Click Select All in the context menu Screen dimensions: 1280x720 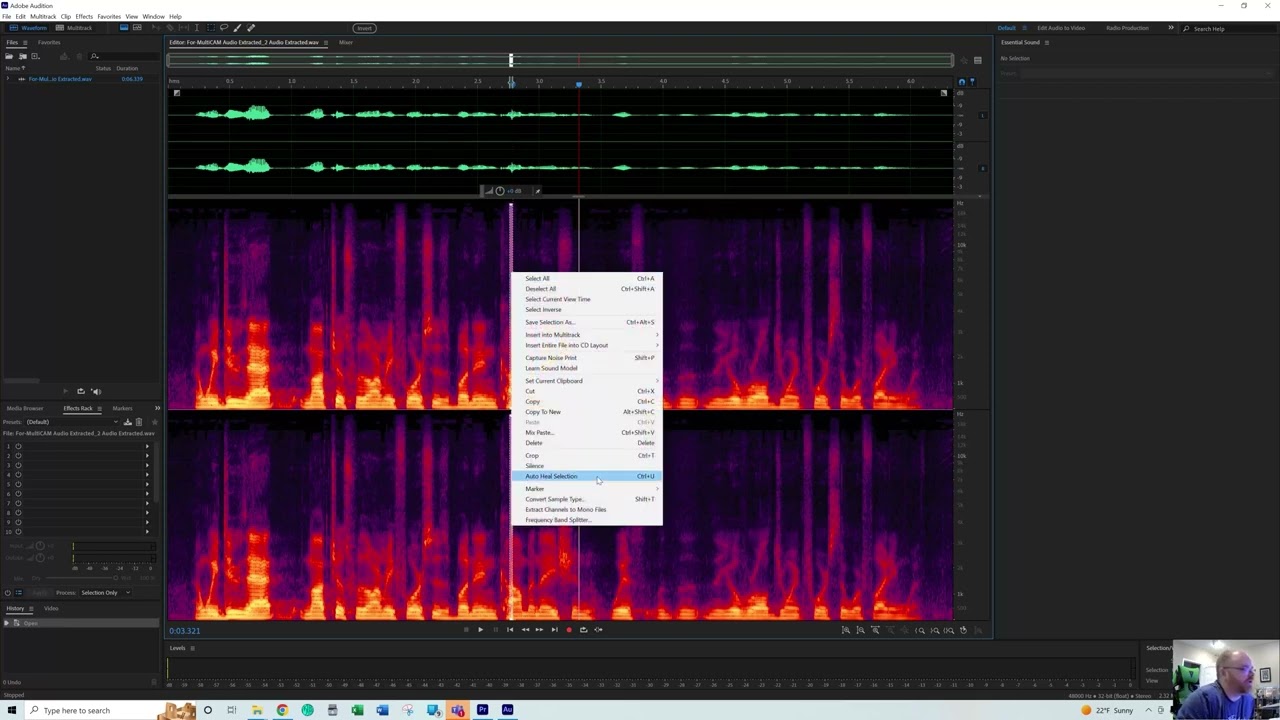pos(587,278)
